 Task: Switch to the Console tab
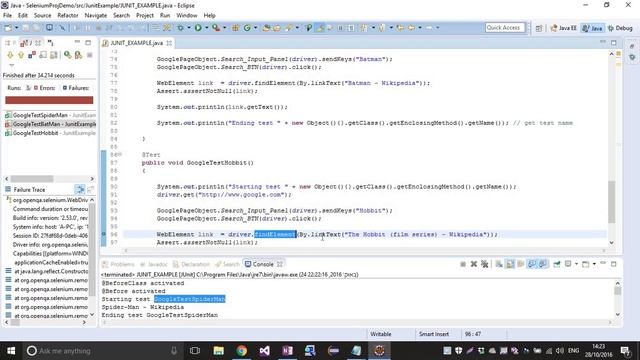click(x=263, y=264)
